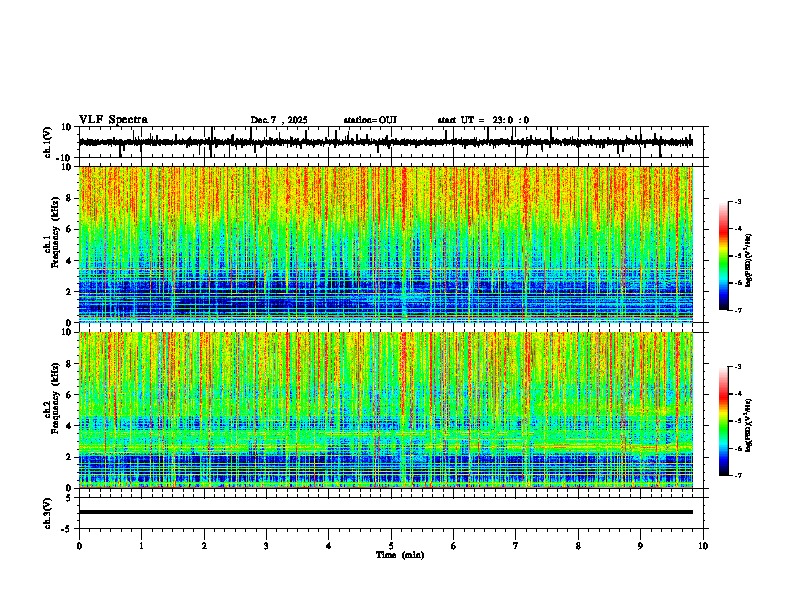Click the "VLF Spectra" title text

click(113, 120)
